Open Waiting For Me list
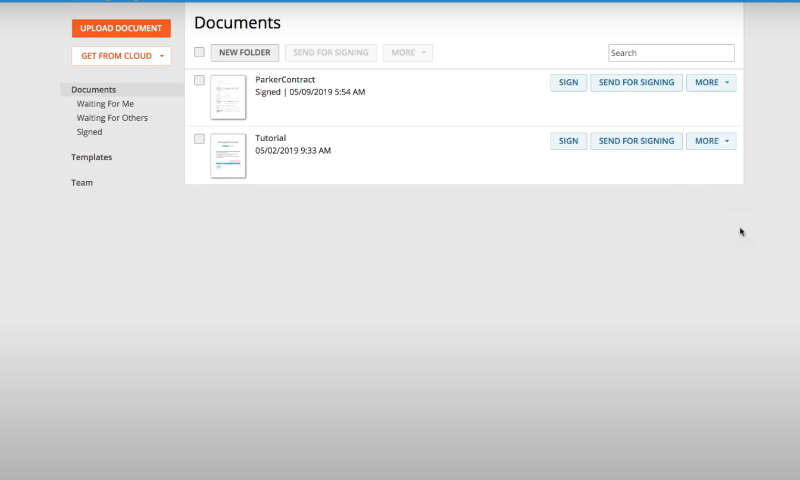This screenshot has width=800, height=480. point(105,104)
